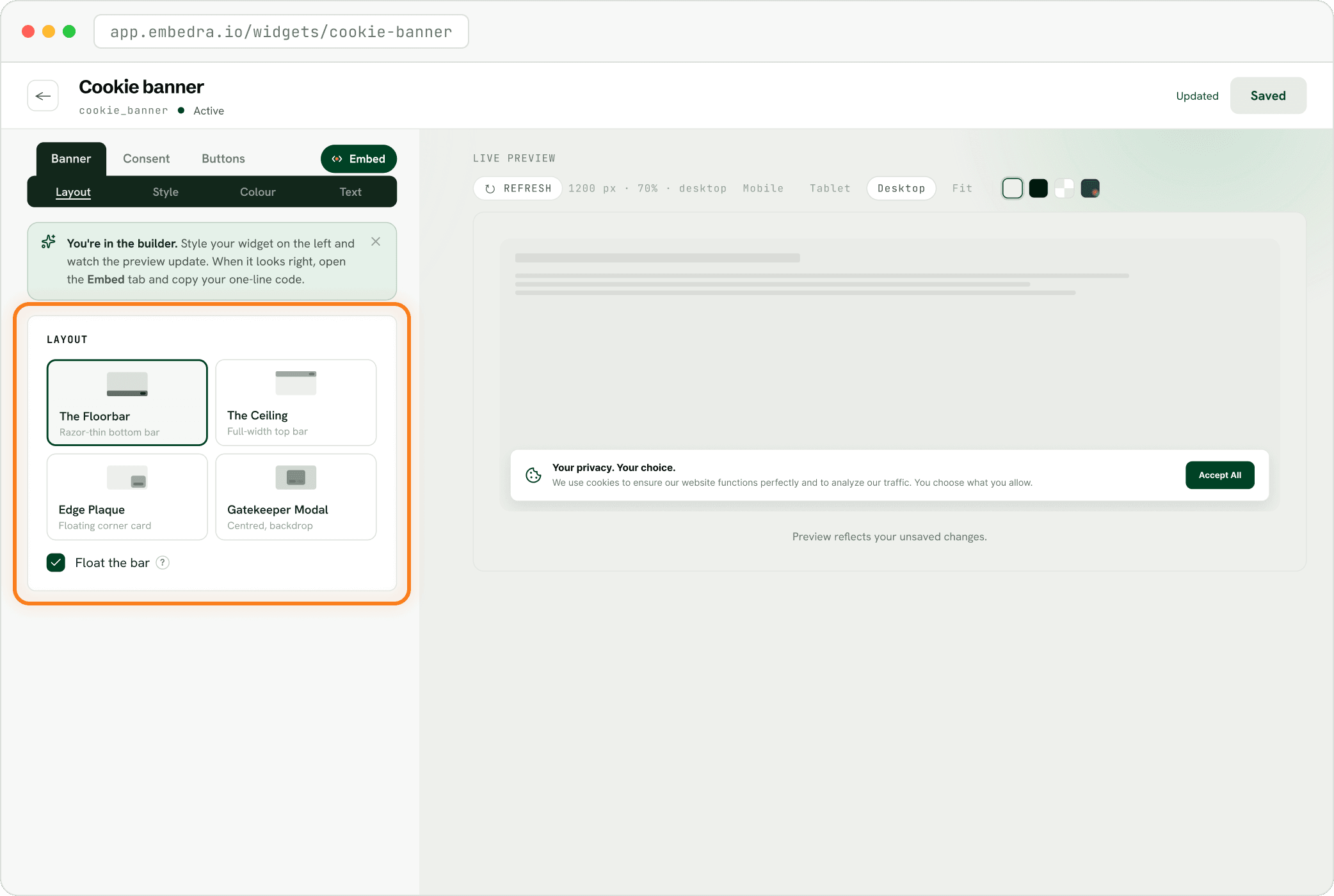Pick the checkered transparent background swatch
This screenshot has width=1334, height=896.
1064,188
